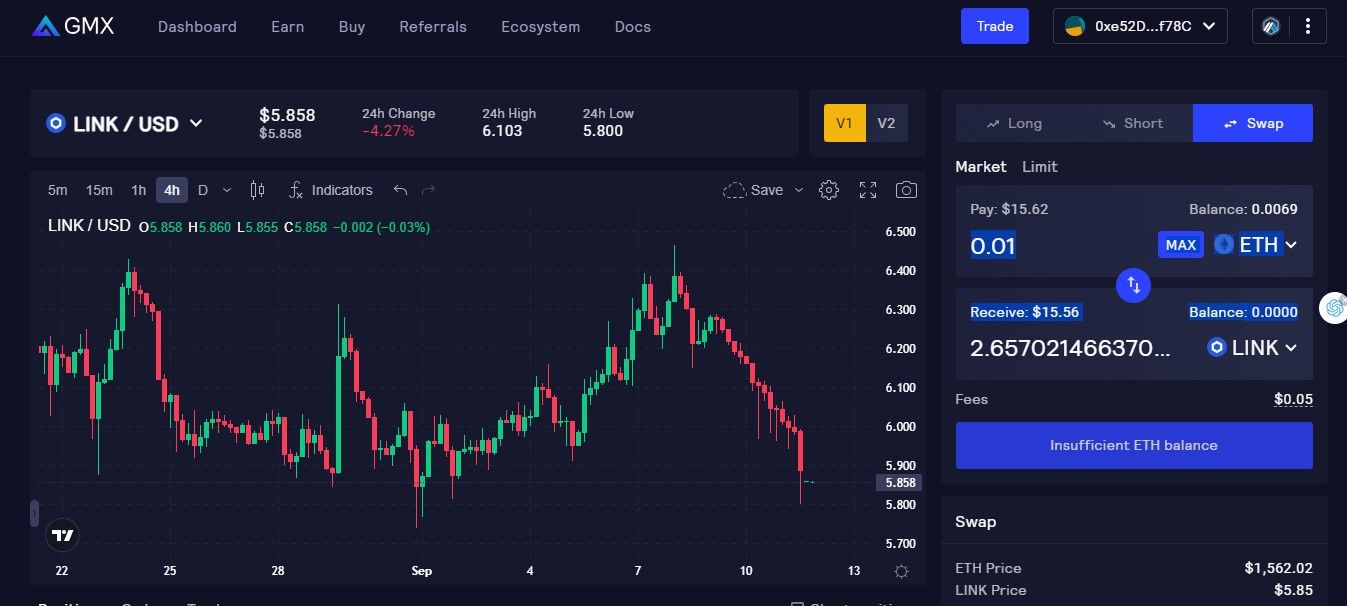Screen dimensions: 1347x606
Task: Click the 24h High 6.103 value
Action: coord(502,131)
